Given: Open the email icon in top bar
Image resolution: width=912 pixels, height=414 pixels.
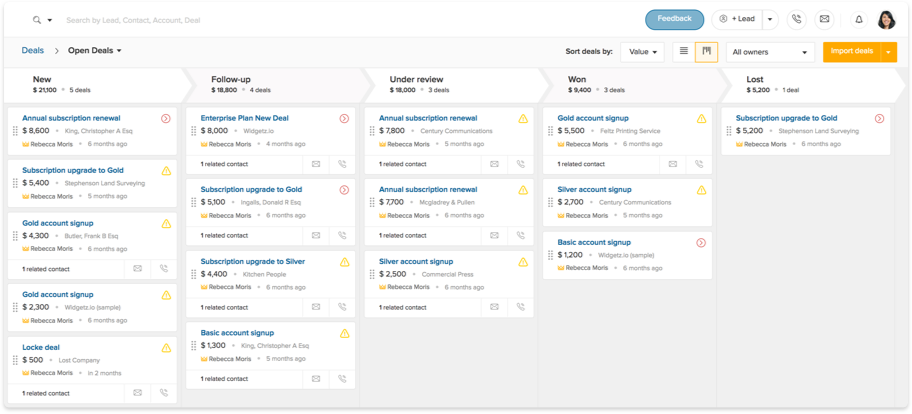Looking at the screenshot, I should [x=824, y=19].
